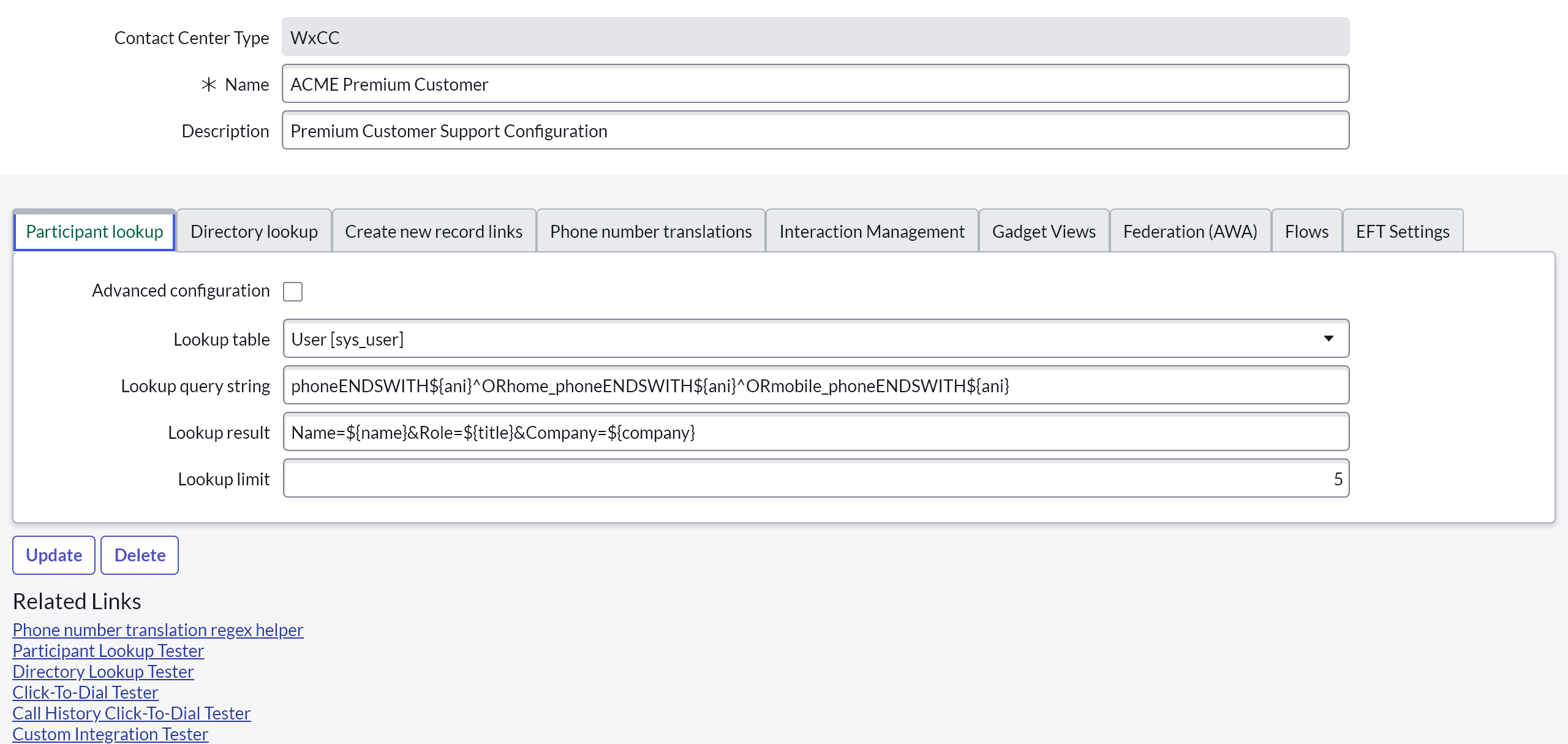Switch to the Federation (AWA) tab
1568x744 pixels.
1189,232
